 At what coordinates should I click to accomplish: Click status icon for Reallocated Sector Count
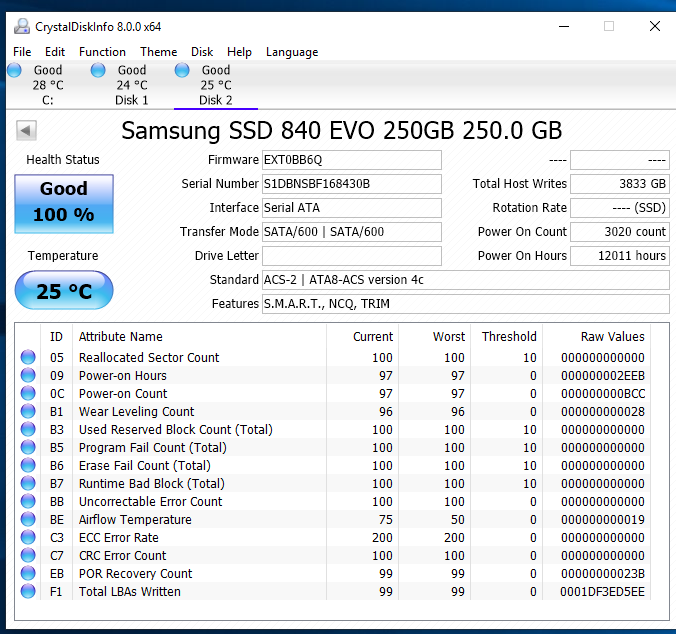click(28, 358)
